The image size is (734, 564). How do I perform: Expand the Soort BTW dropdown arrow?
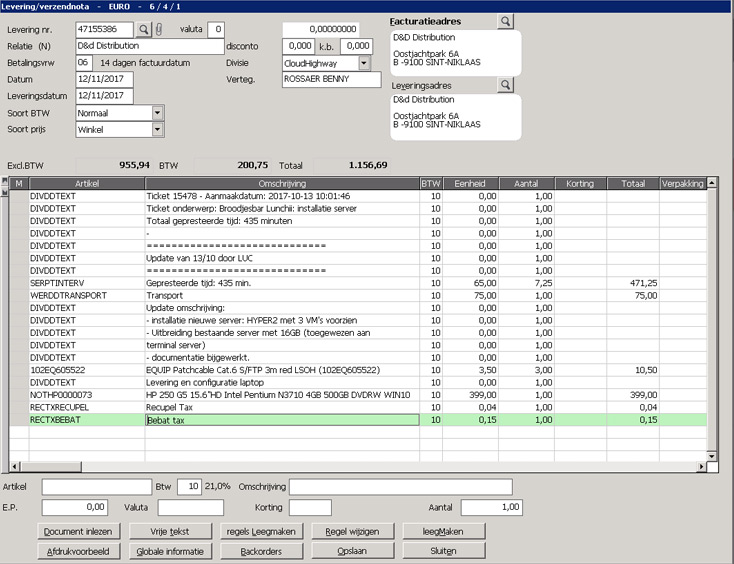(x=158, y=113)
